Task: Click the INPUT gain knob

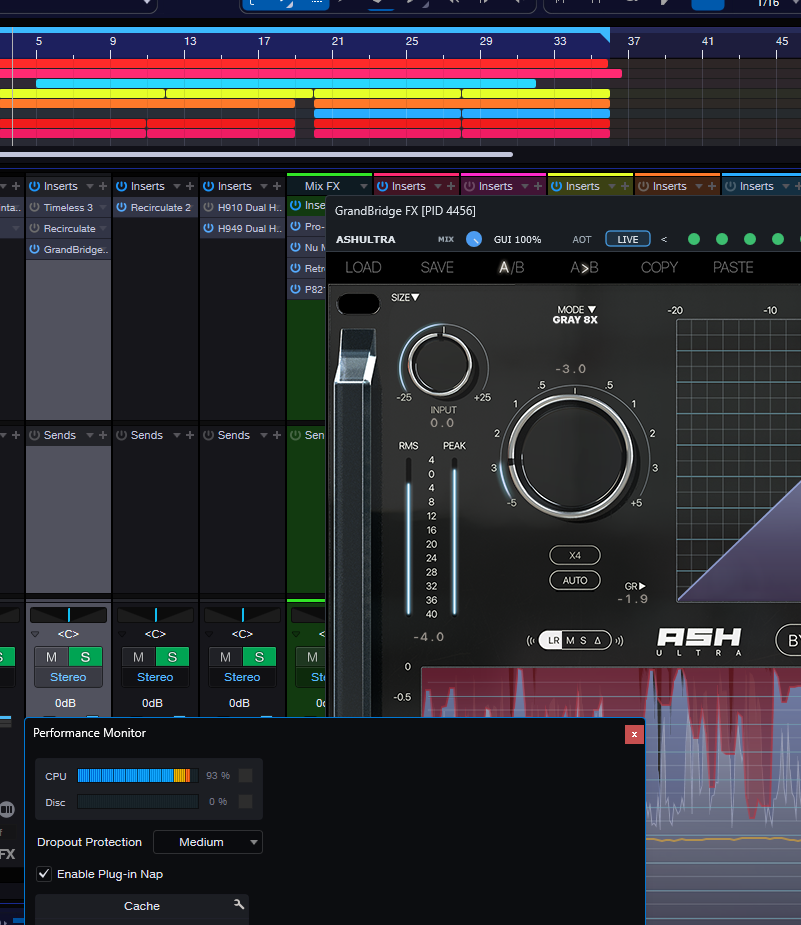Action: (441, 363)
